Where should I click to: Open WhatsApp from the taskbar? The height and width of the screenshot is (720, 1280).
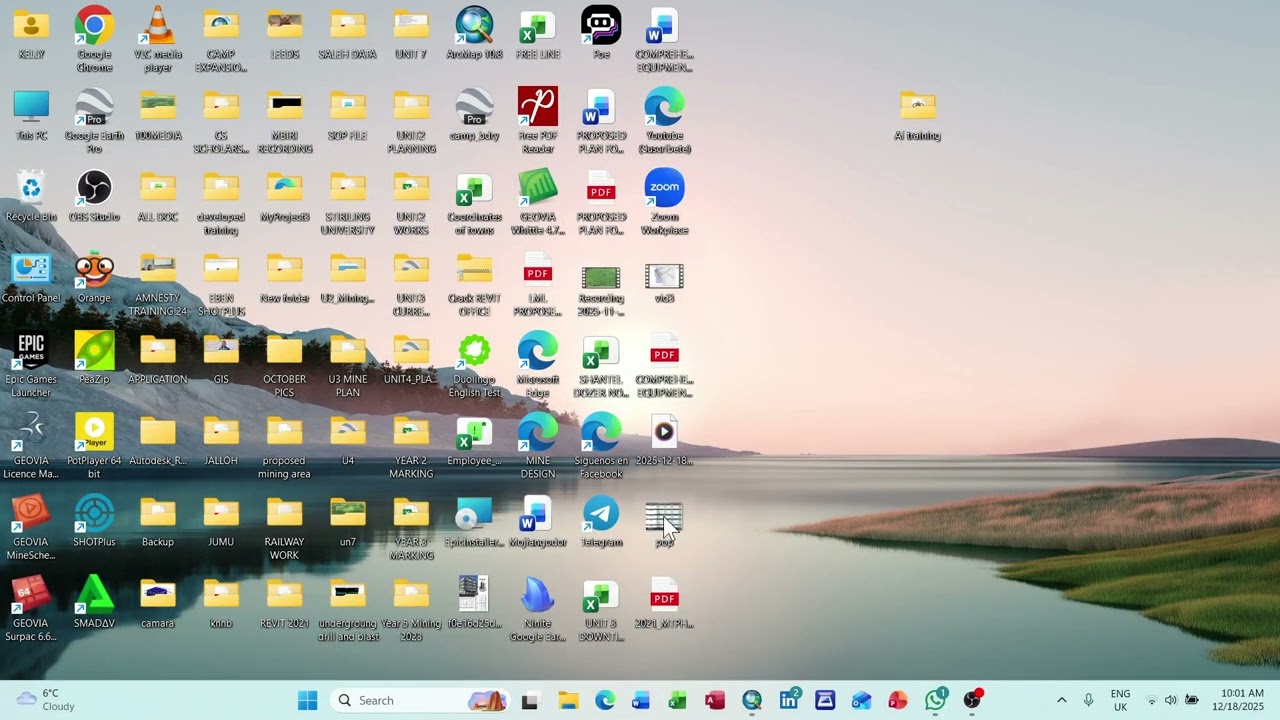point(935,700)
